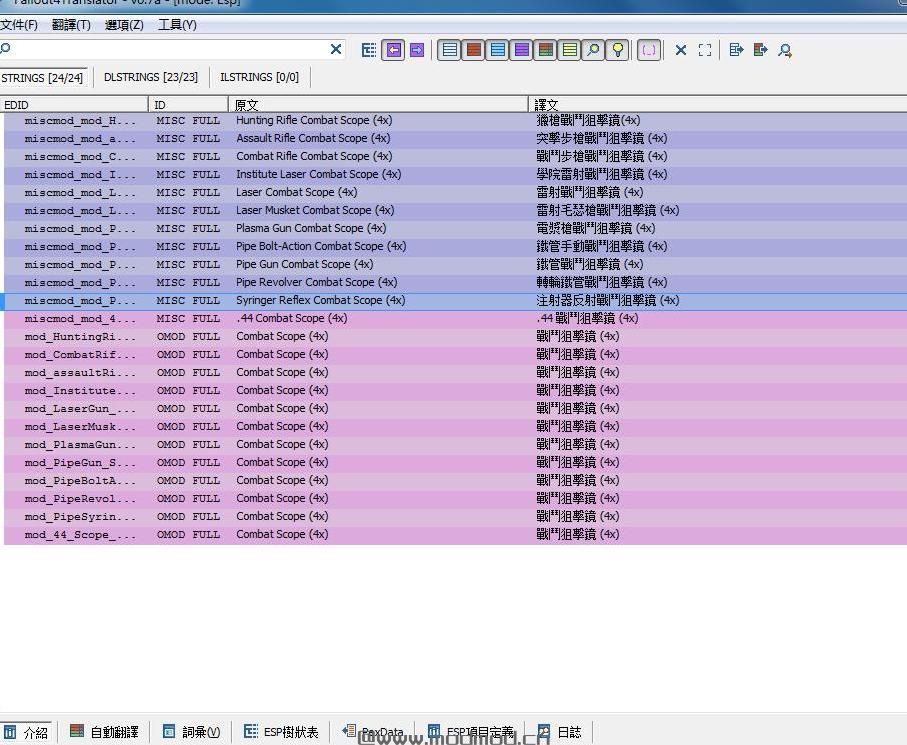Click the mod_CombatRif... EDID cell
Screen dimensions: 907x745
coord(80,355)
